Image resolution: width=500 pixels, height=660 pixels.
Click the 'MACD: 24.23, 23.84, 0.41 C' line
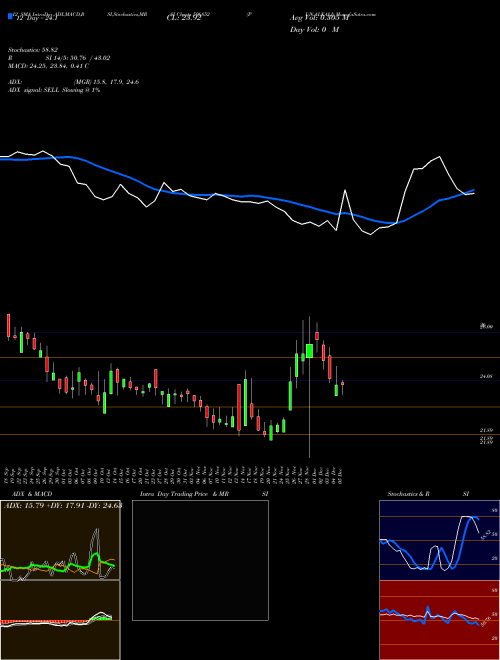click(48, 66)
